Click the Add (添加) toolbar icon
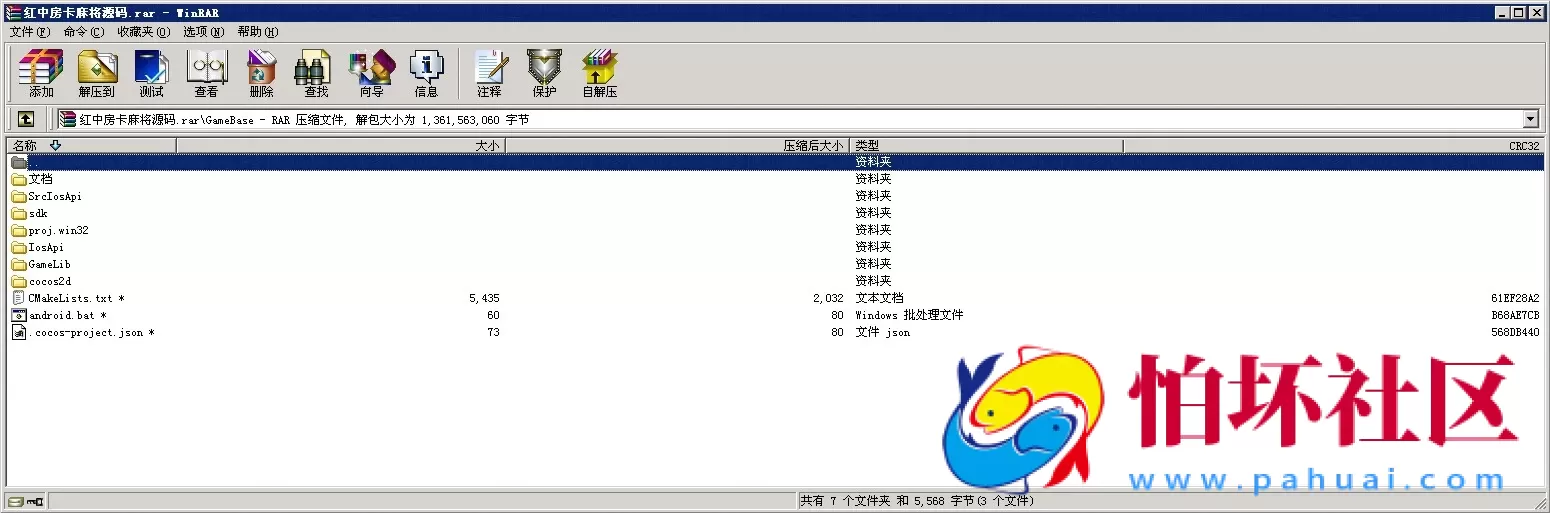1550x513 pixels. 41,74
